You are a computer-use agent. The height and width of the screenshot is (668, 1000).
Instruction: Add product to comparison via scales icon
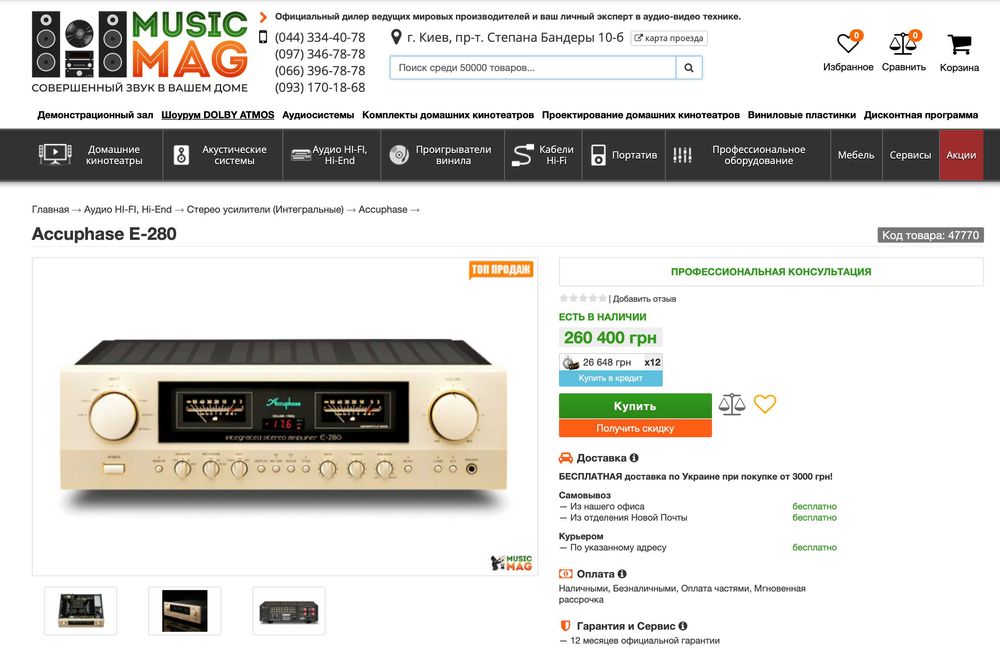732,405
